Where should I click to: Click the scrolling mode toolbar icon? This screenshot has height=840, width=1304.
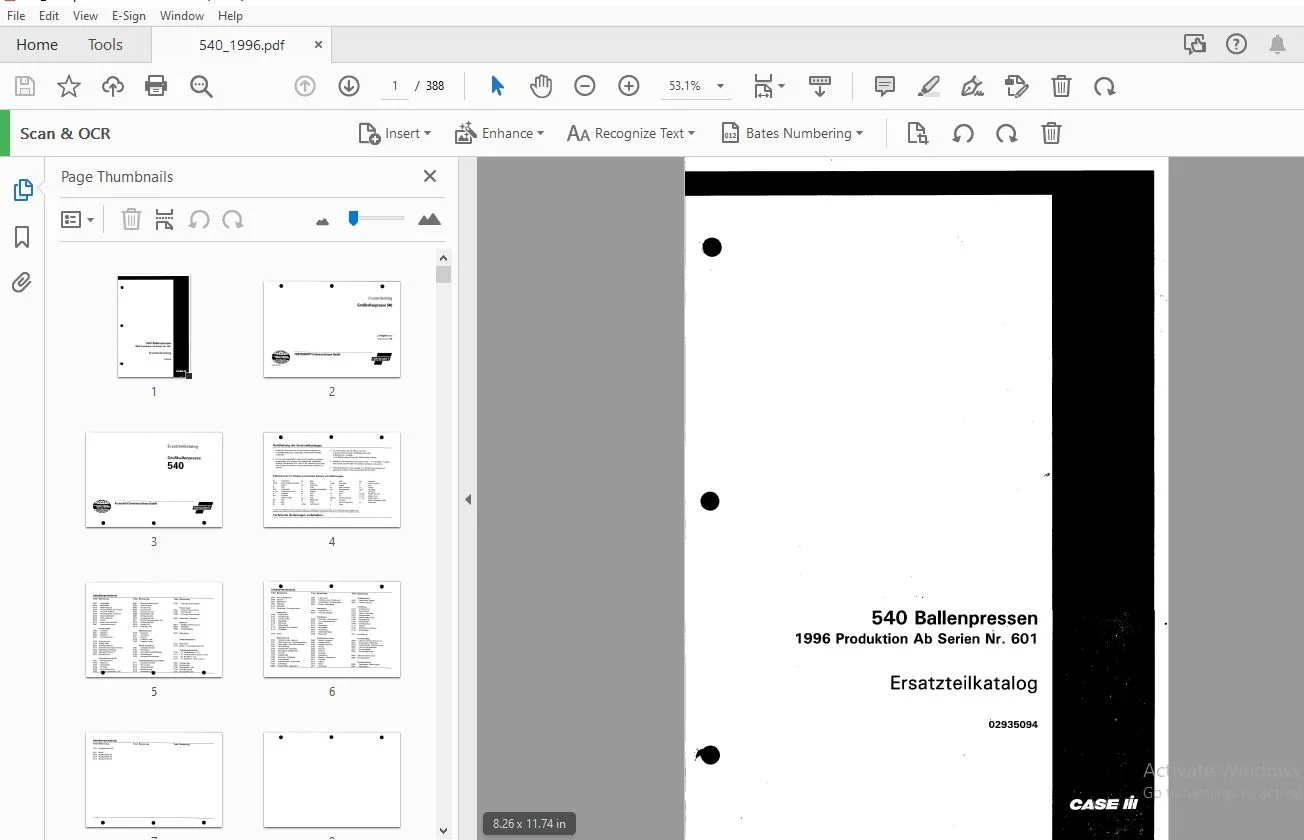coord(820,87)
